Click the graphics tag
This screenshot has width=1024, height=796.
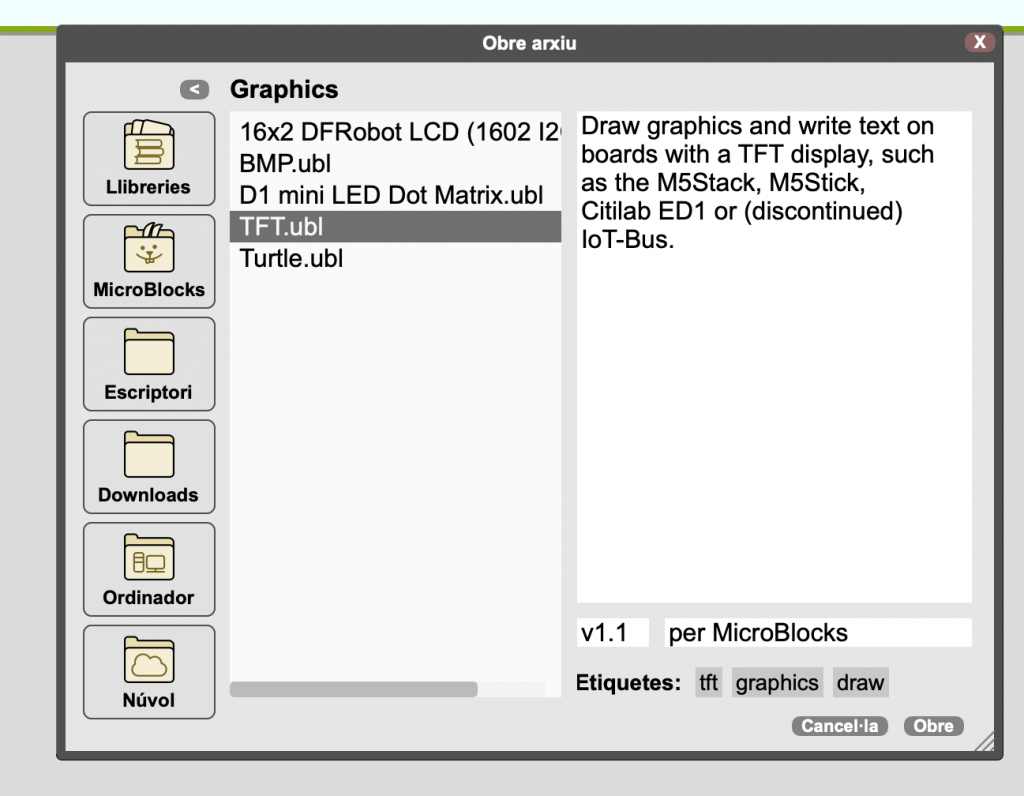point(777,682)
